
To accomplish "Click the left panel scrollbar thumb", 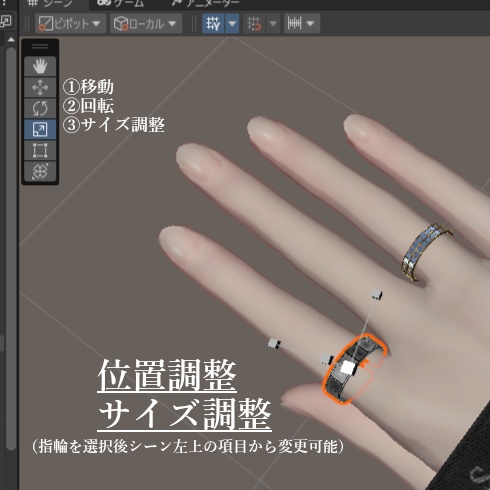I will tap(11, 248).
